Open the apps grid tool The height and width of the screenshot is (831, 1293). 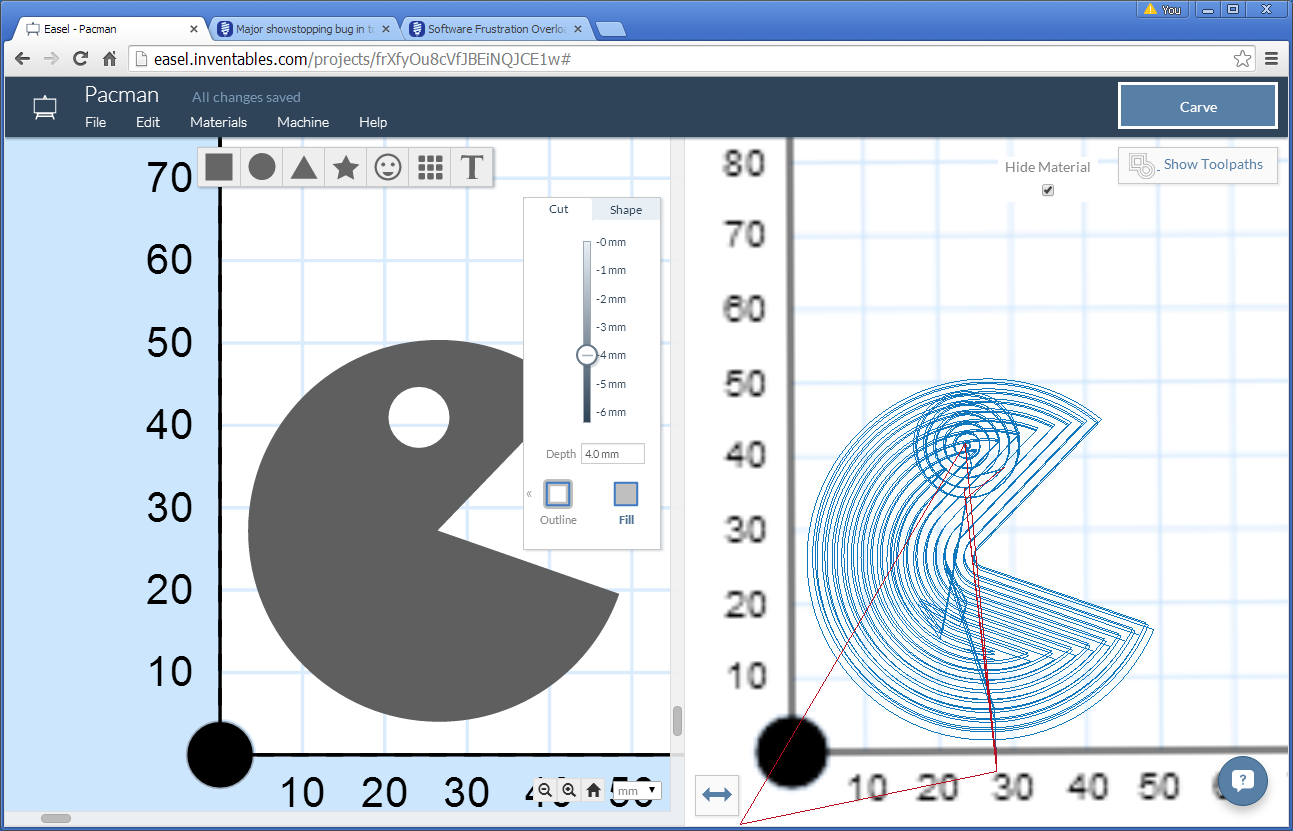tap(430, 167)
